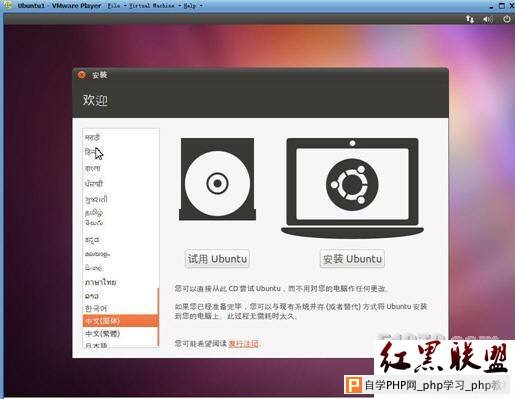Minimize the VMware Player window
This screenshot has height=399, width=515.
[x=492, y=7]
